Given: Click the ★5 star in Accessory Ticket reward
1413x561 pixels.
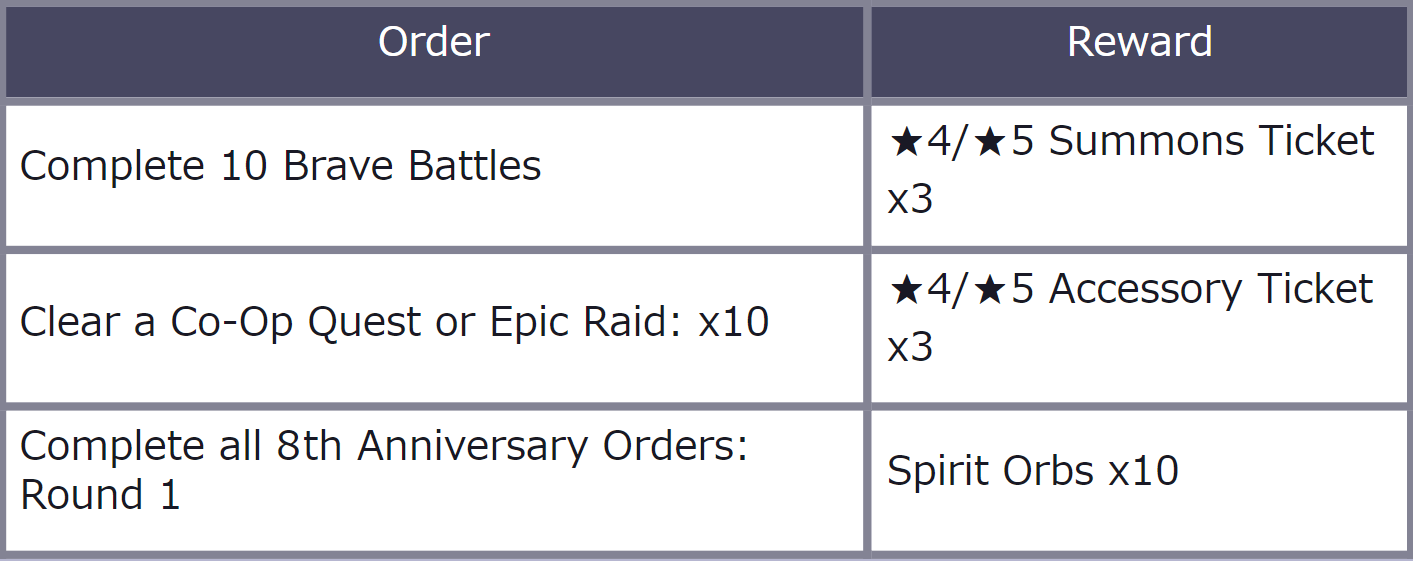Looking at the screenshot, I should click(993, 290).
